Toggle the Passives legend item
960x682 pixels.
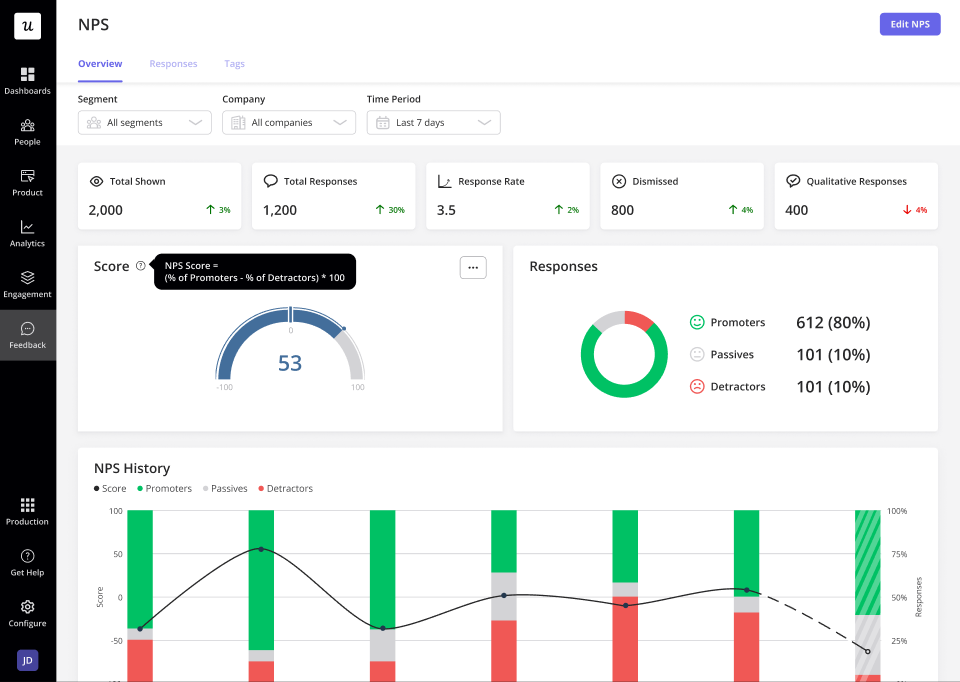point(225,488)
